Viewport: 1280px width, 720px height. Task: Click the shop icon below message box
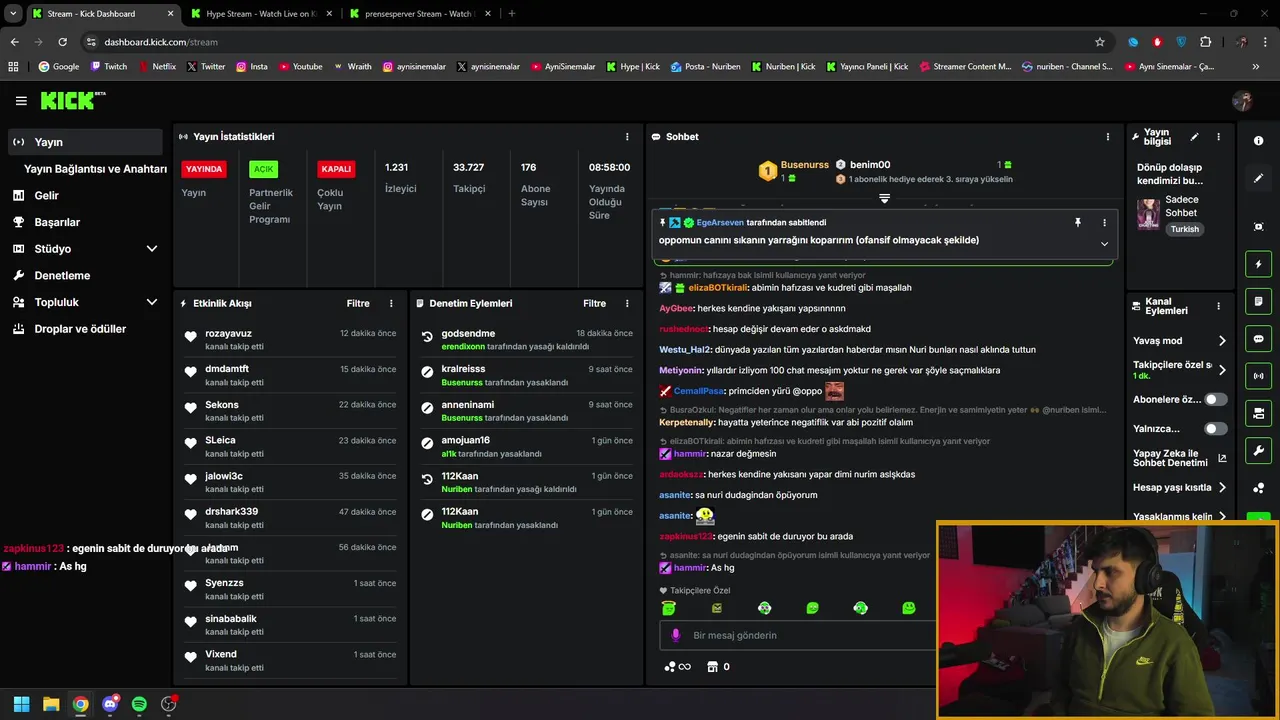[712, 667]
